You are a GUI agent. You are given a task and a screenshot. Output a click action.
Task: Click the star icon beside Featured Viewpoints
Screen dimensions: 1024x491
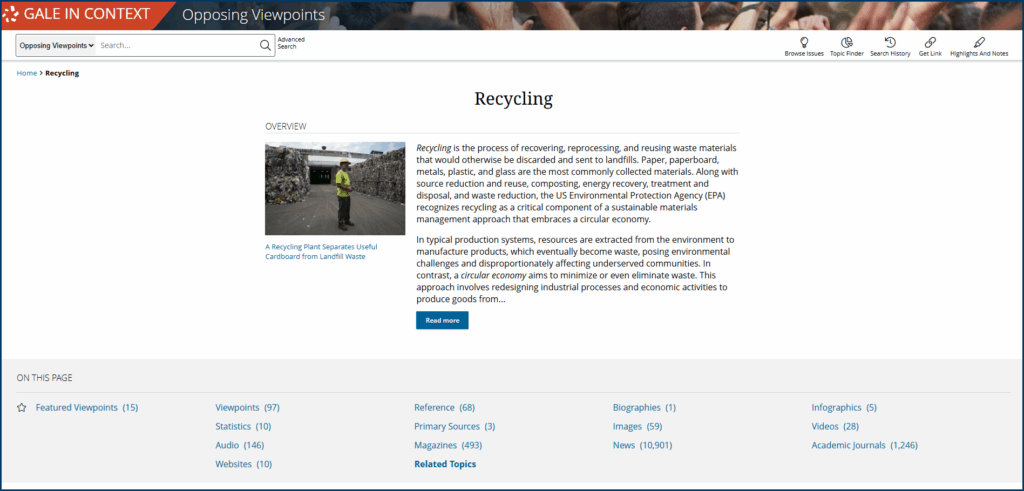pos(22,407)
